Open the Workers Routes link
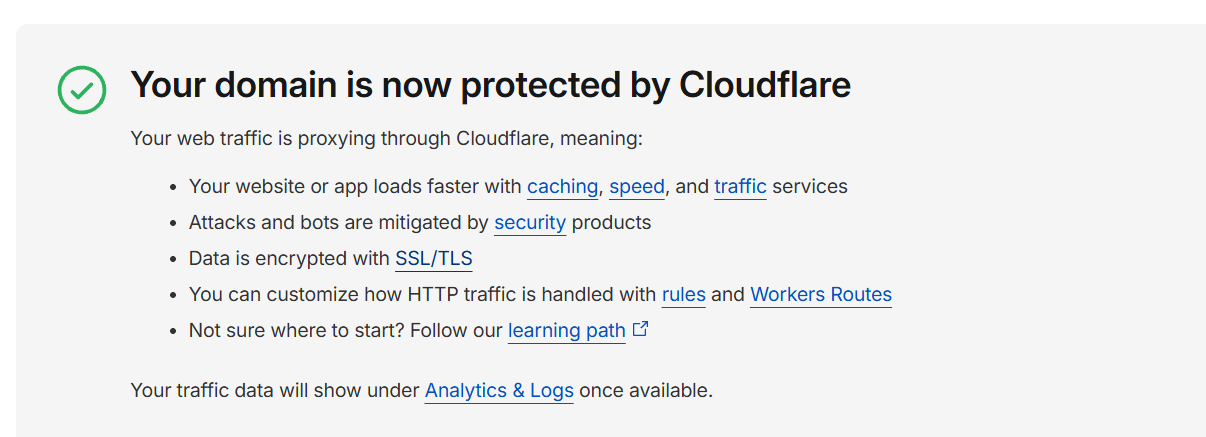This screenshot has width=1206, height=437. pyautogui.click(x=821, y=294)
